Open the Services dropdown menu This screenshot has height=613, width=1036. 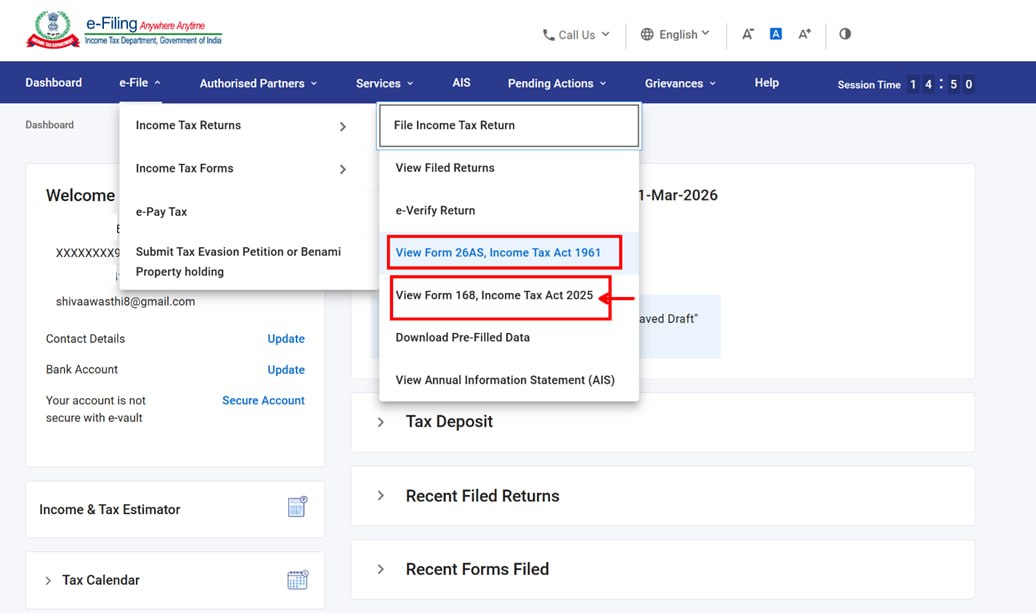(385, 83)
